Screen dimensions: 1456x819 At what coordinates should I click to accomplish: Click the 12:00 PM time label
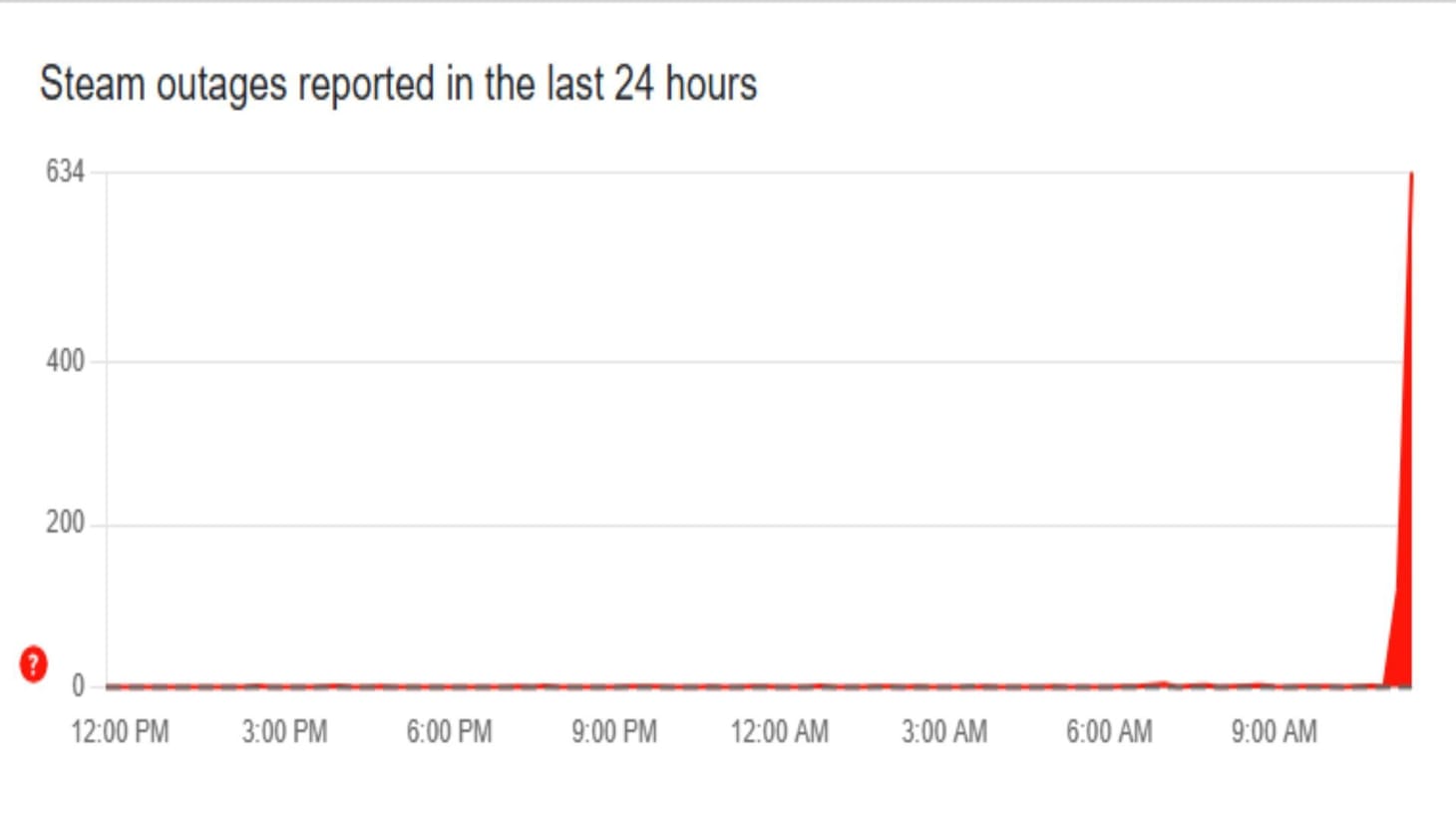[120, 732]
